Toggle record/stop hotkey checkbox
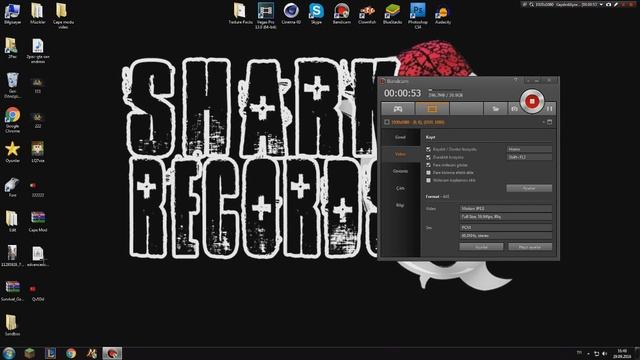This screenshot has width=640, height=360. tap(428, 149)
